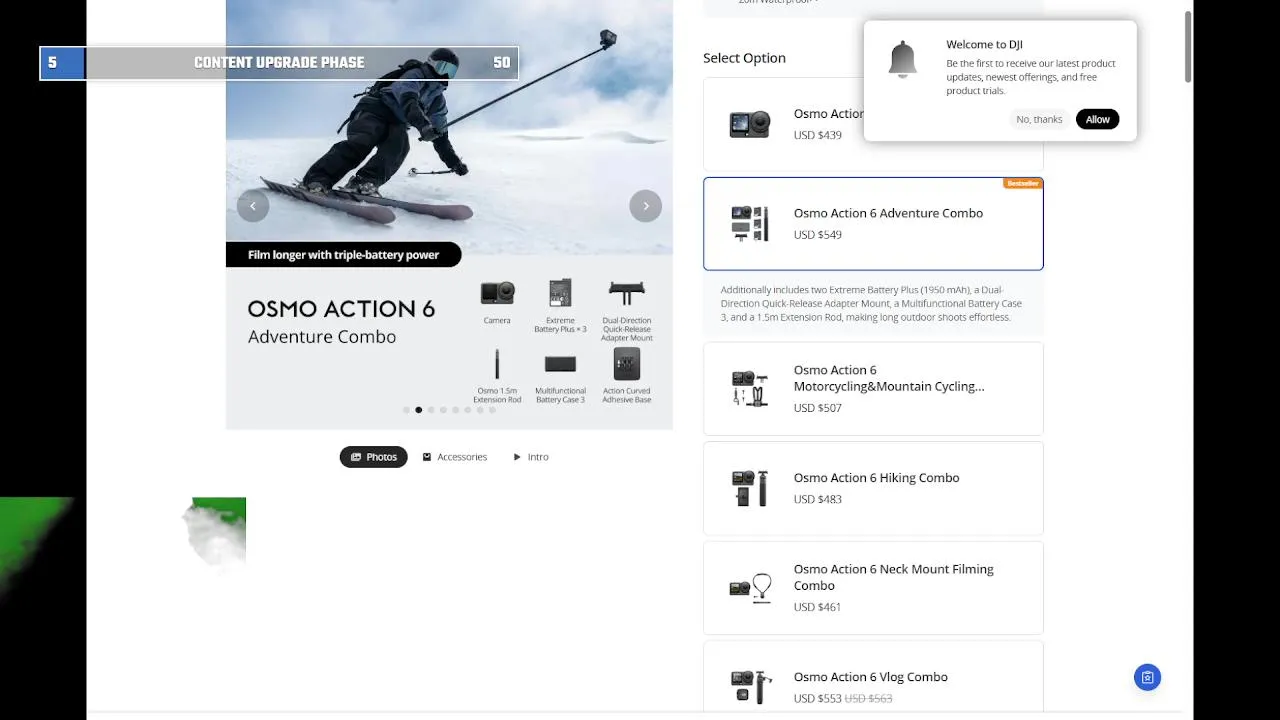Screen dimensions: 1280x720
Task: Click the Multifunctional Battery Case 3 icon
Action: [560, 364]
